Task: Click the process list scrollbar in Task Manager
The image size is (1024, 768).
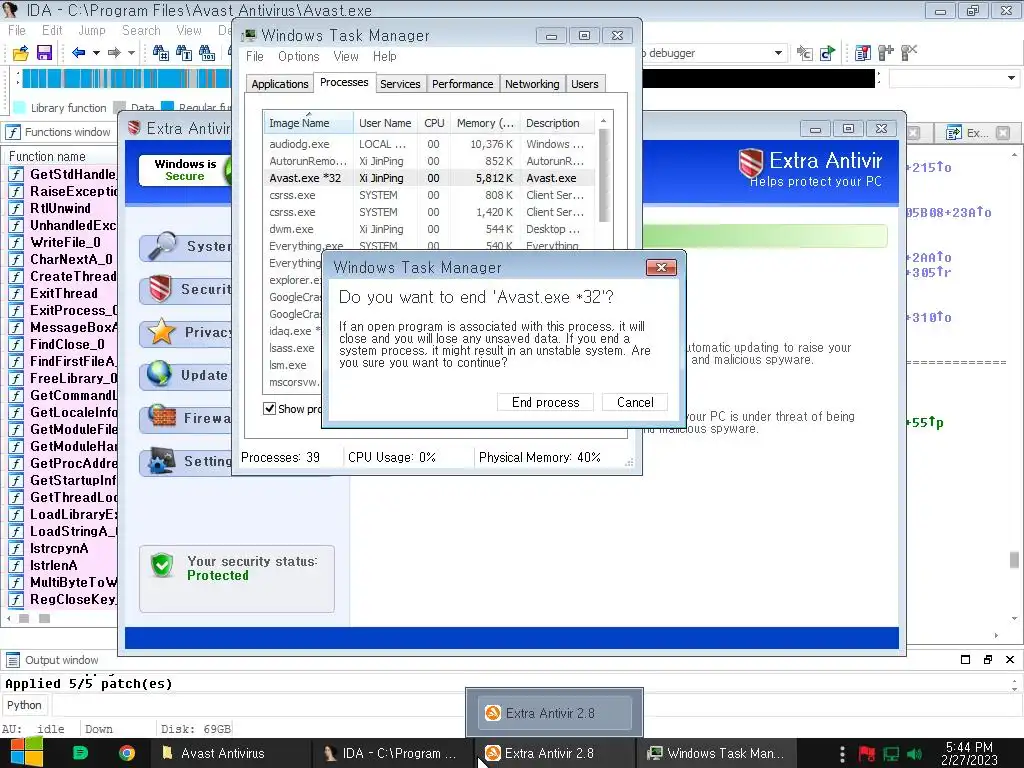Action: point(604,175)
